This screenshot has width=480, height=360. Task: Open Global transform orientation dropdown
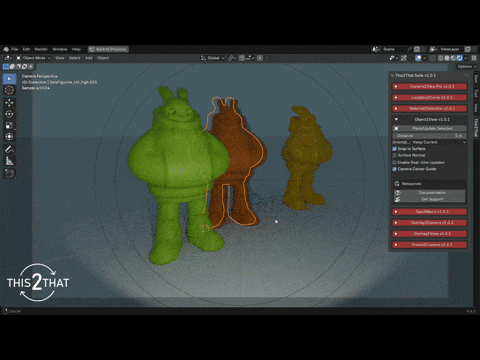213,58
